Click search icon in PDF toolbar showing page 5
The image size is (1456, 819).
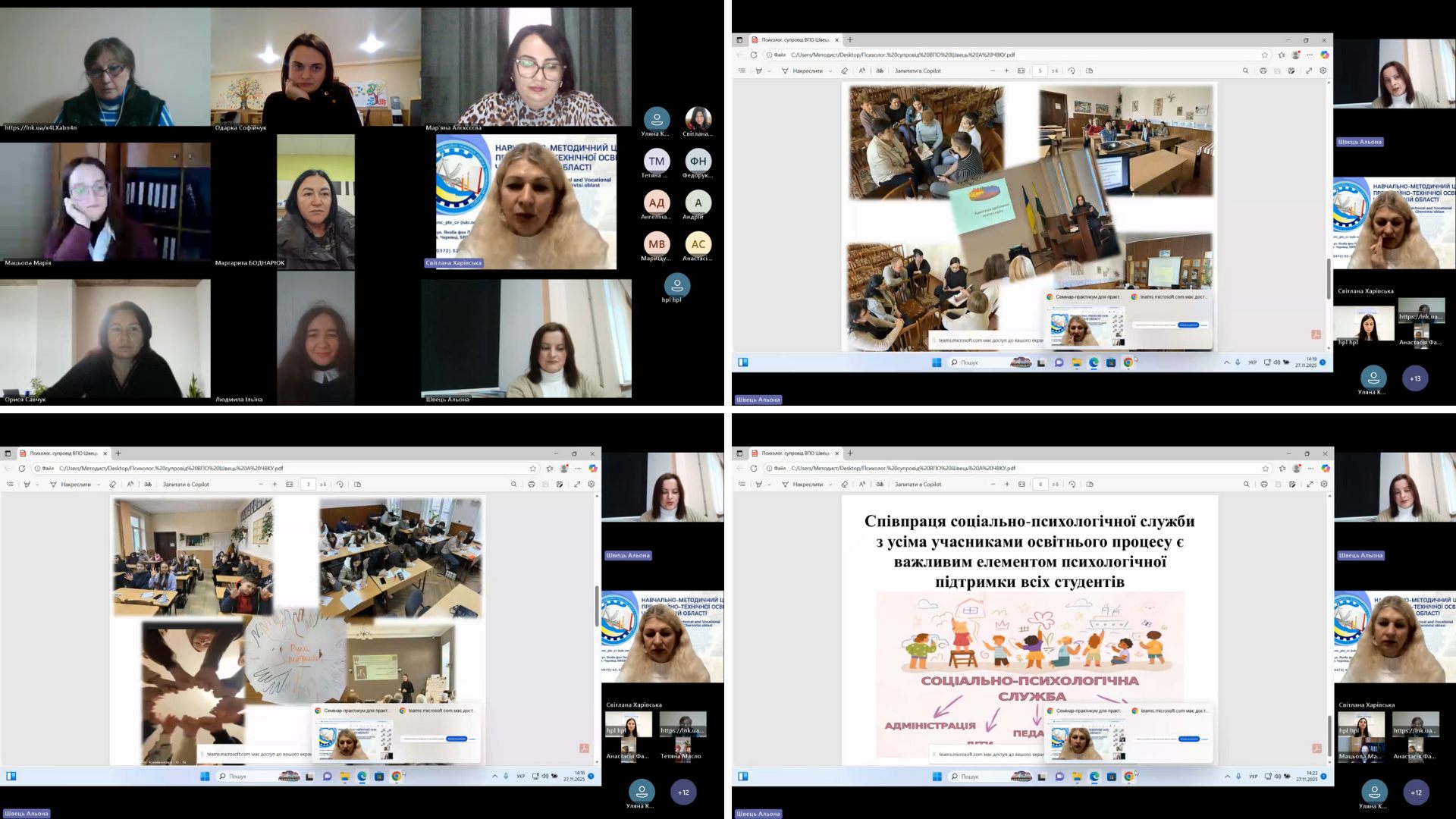point(1245,71)
